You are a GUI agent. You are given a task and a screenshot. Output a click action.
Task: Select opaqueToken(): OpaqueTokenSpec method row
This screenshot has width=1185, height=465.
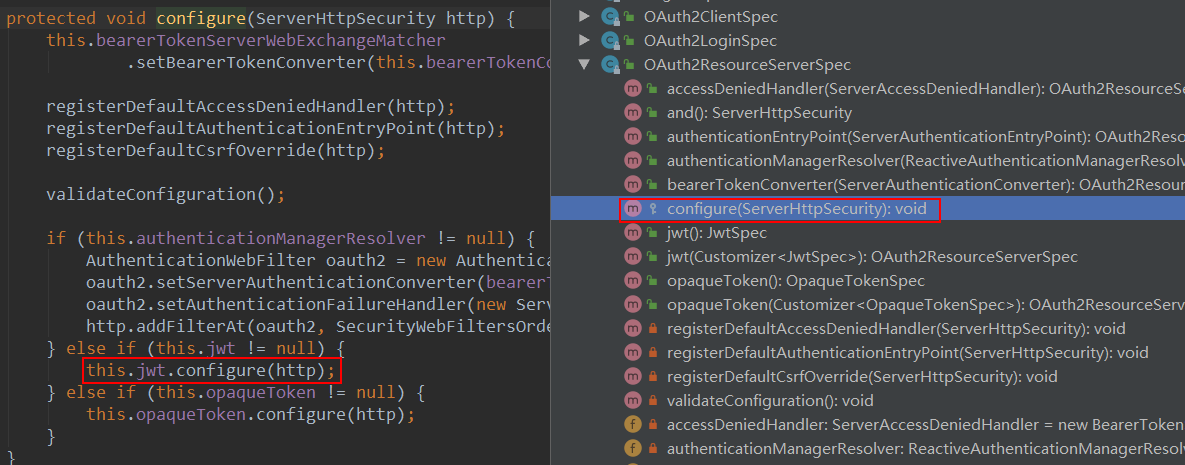[x=868, y=281]
